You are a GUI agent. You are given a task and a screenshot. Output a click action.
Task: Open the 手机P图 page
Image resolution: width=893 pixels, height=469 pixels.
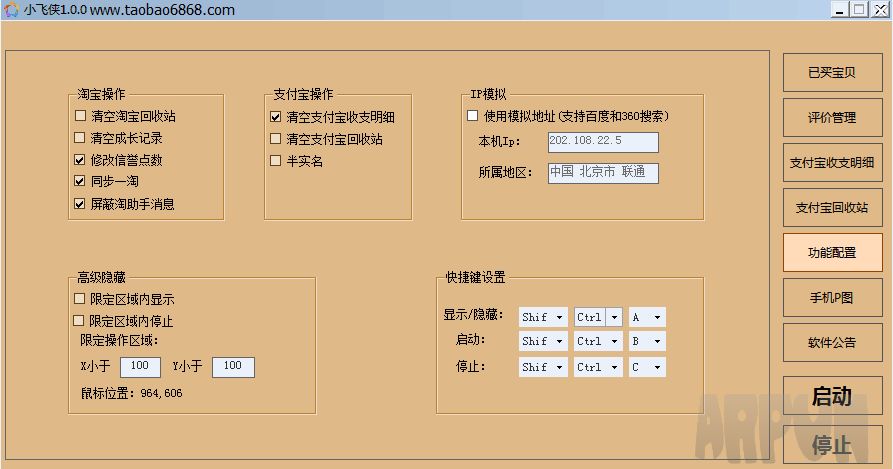tap(833, 297)
